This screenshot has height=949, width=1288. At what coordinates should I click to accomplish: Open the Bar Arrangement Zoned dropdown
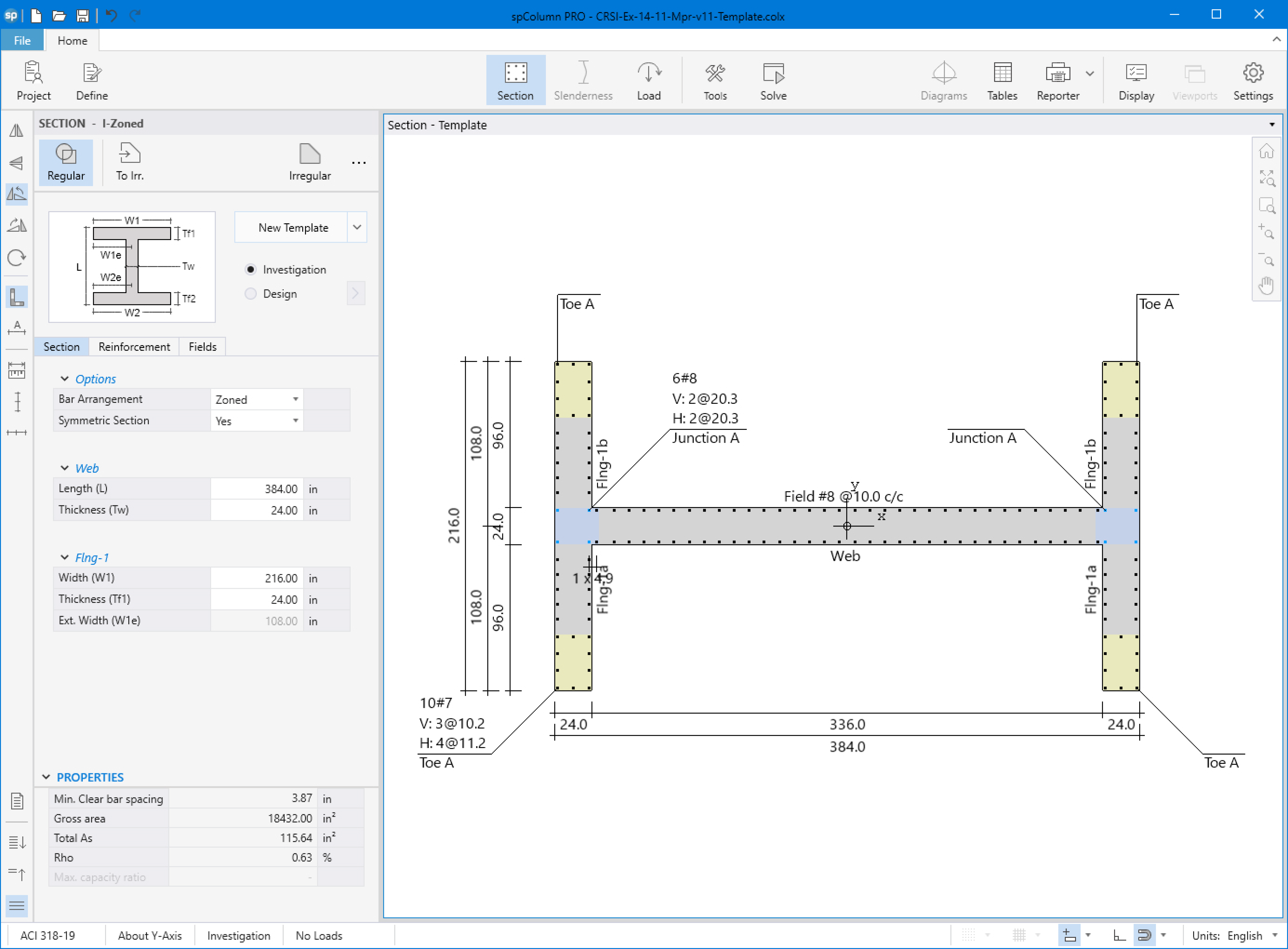tap(257, 399)
